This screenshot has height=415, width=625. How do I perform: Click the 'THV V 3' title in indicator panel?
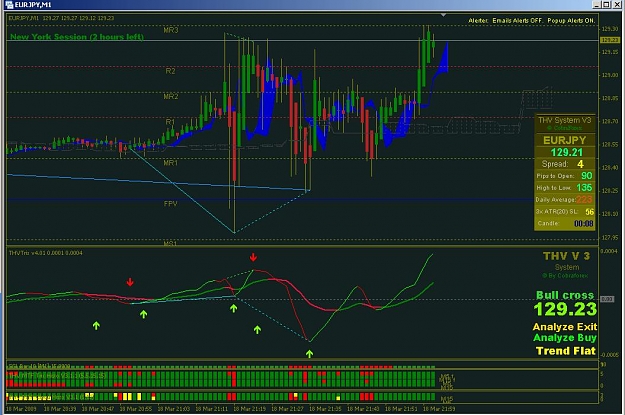pos(566,256)
